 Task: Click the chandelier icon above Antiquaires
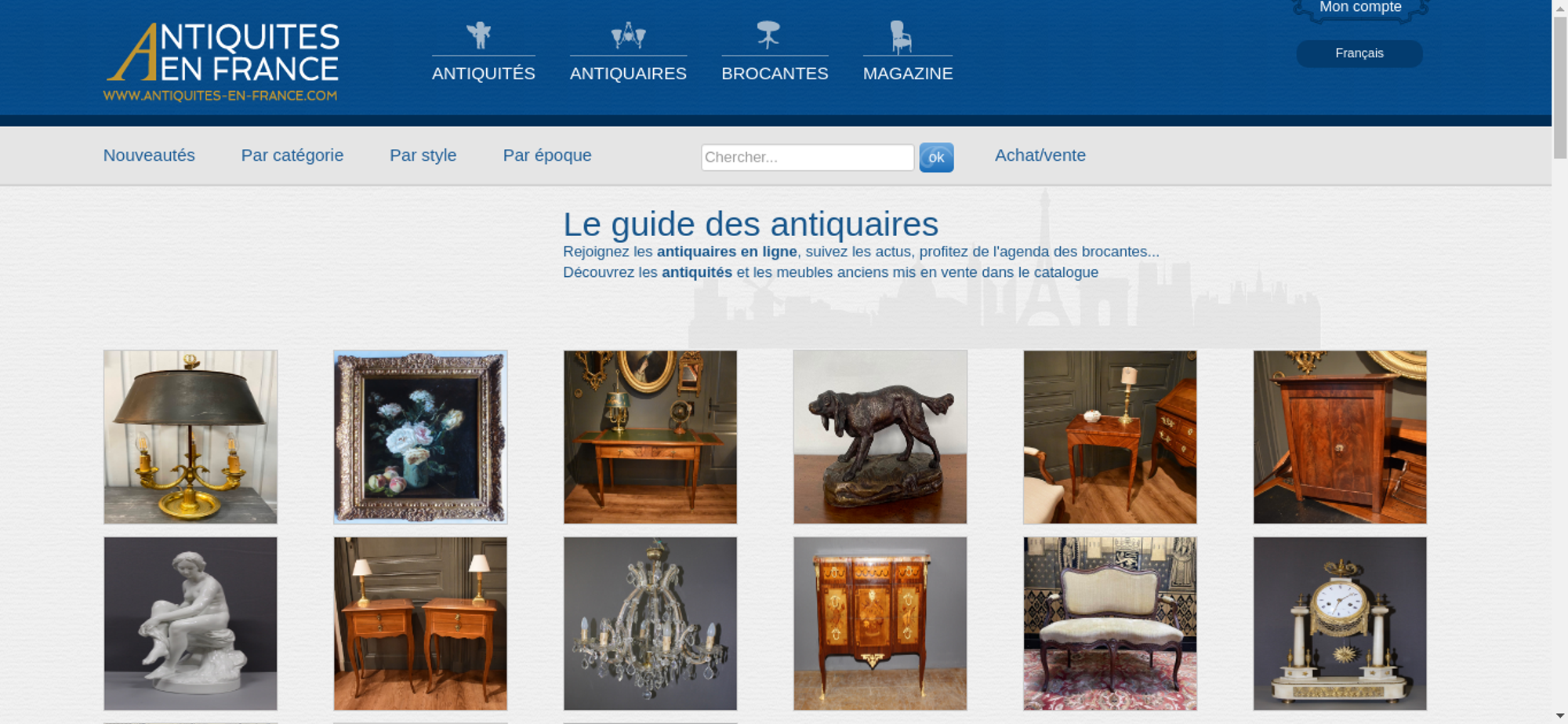click(x=628, y=35)
